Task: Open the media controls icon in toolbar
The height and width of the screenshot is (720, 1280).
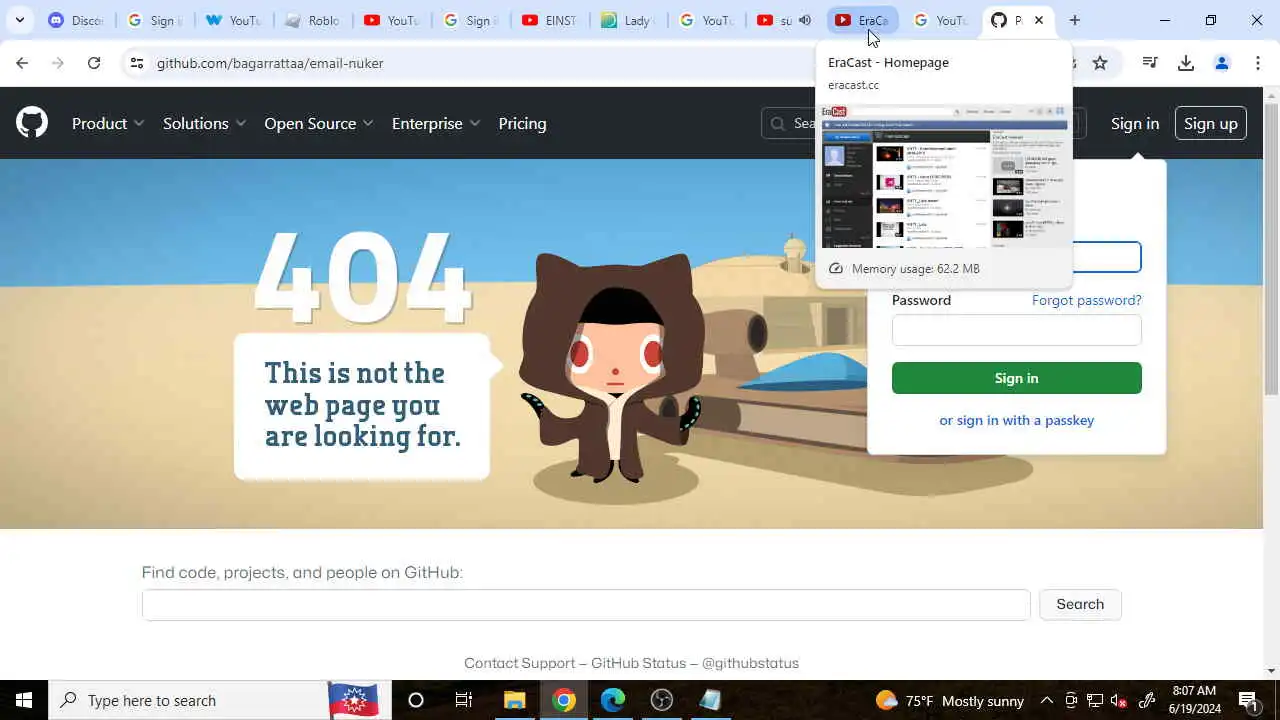Action: 1150,63
